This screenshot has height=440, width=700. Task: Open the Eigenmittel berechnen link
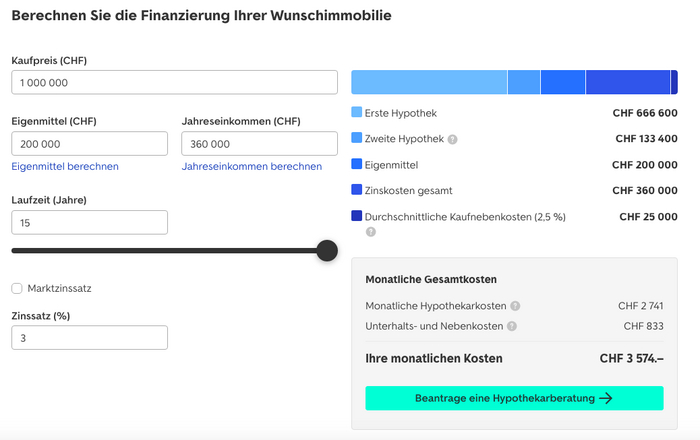65,167
